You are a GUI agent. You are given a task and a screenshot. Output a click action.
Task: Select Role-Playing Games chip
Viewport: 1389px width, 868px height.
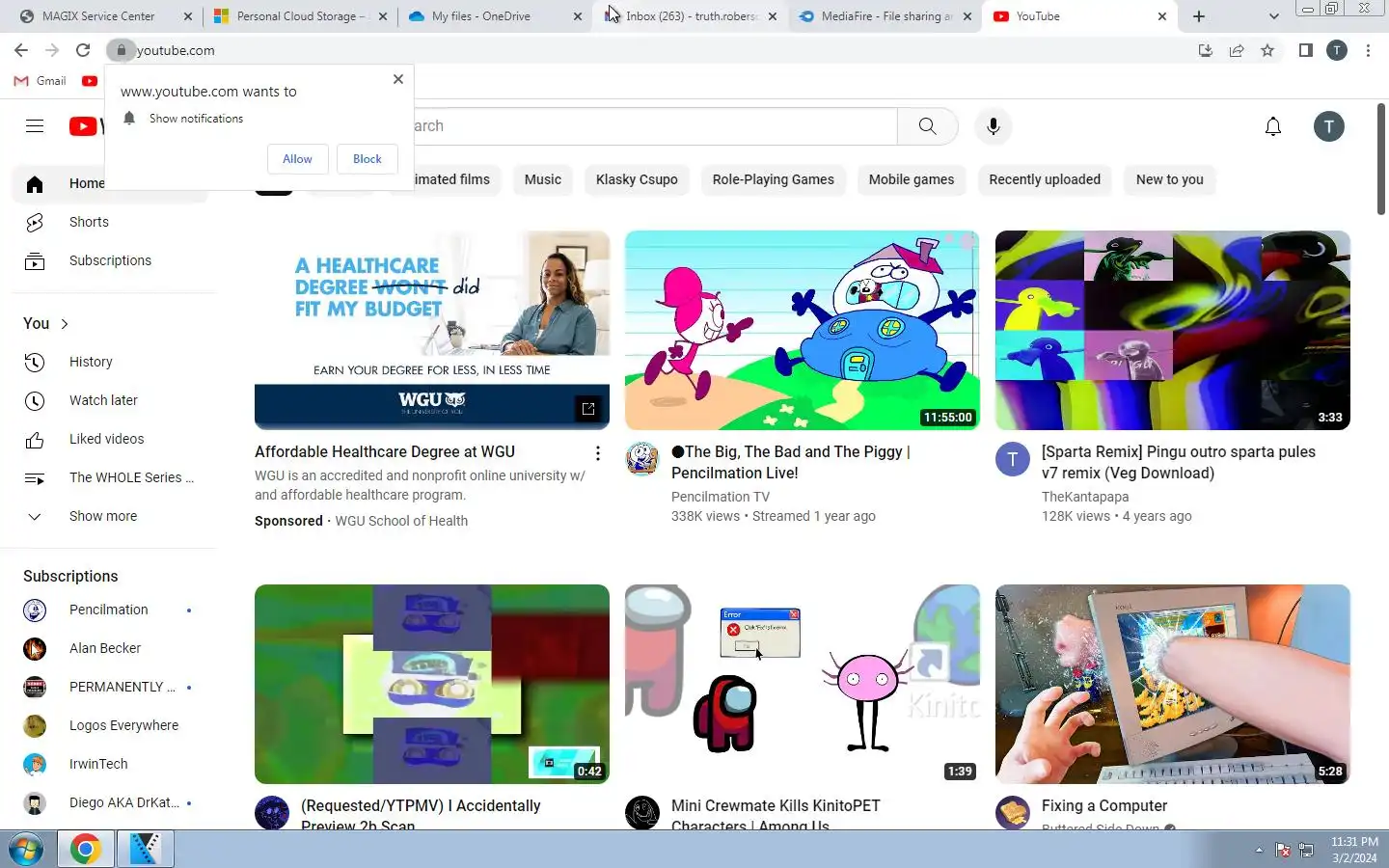773,179
